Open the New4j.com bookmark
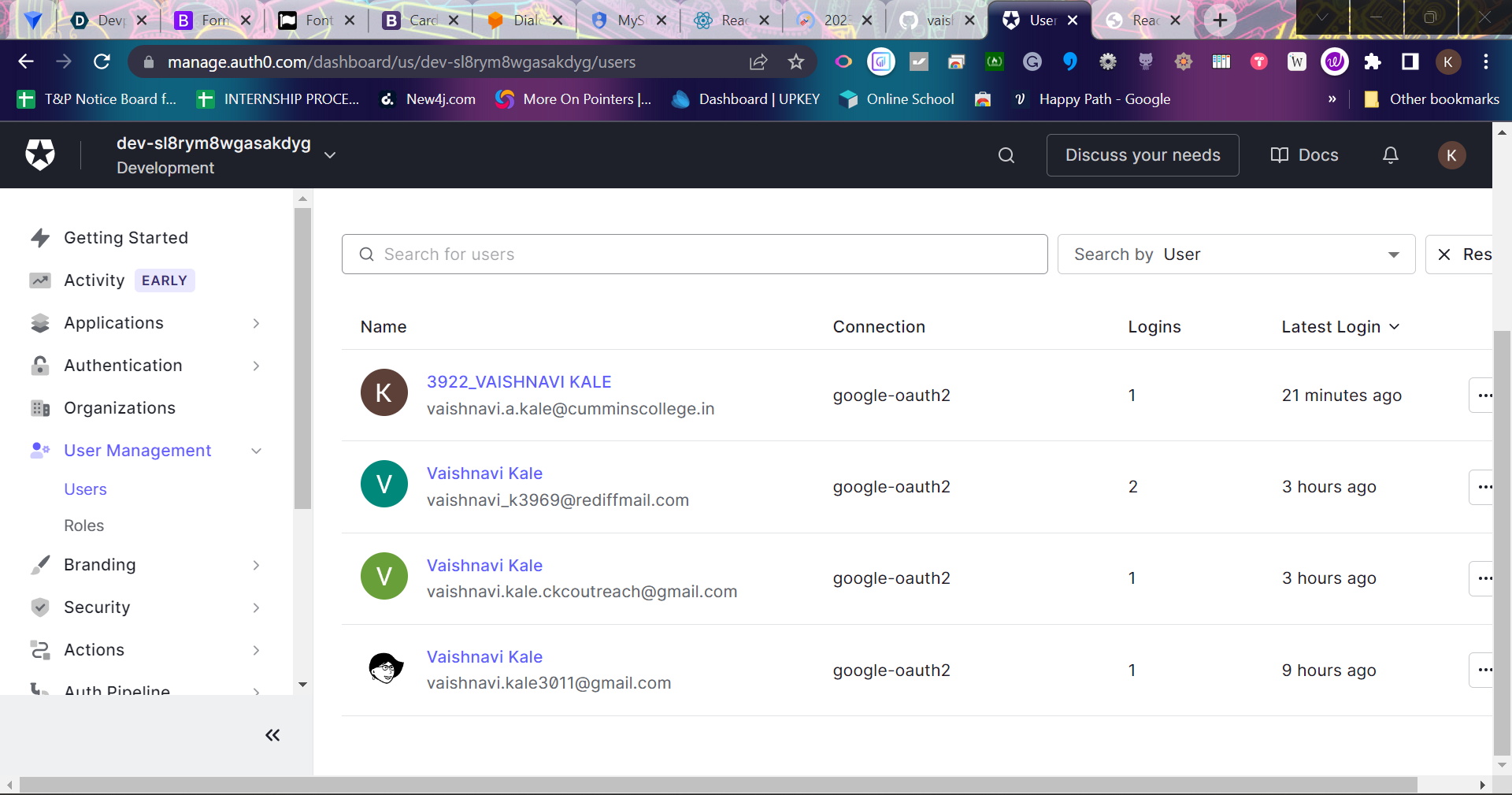This screenshot has width=1512, height=795. (x=428, y=99)
